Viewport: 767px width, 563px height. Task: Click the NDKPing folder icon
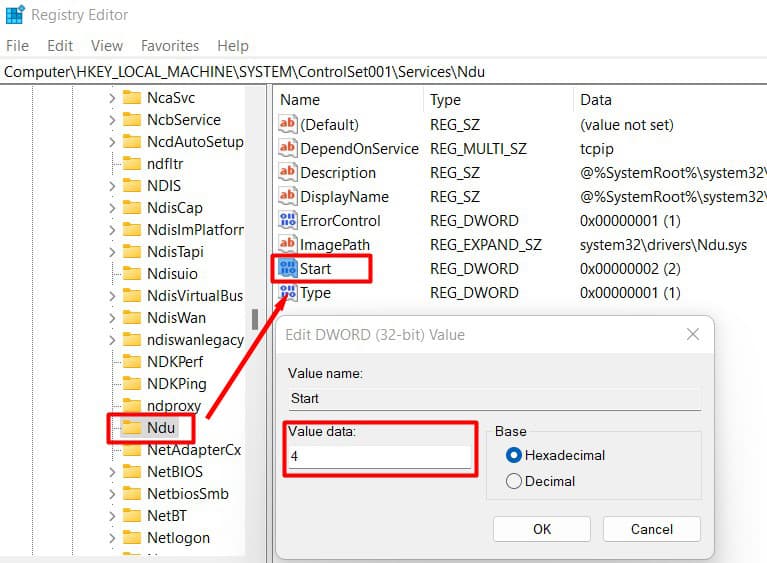coord(132,383)
